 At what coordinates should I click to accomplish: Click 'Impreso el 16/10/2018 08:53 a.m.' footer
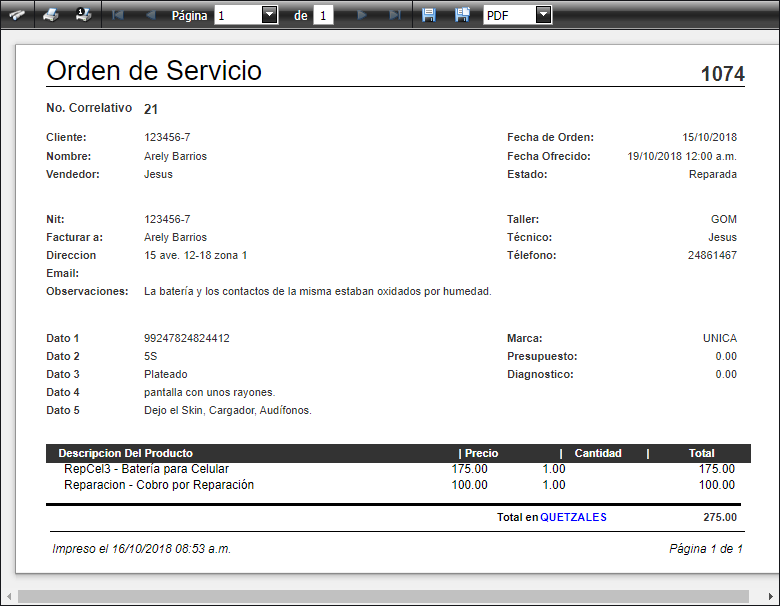point(141,549)
